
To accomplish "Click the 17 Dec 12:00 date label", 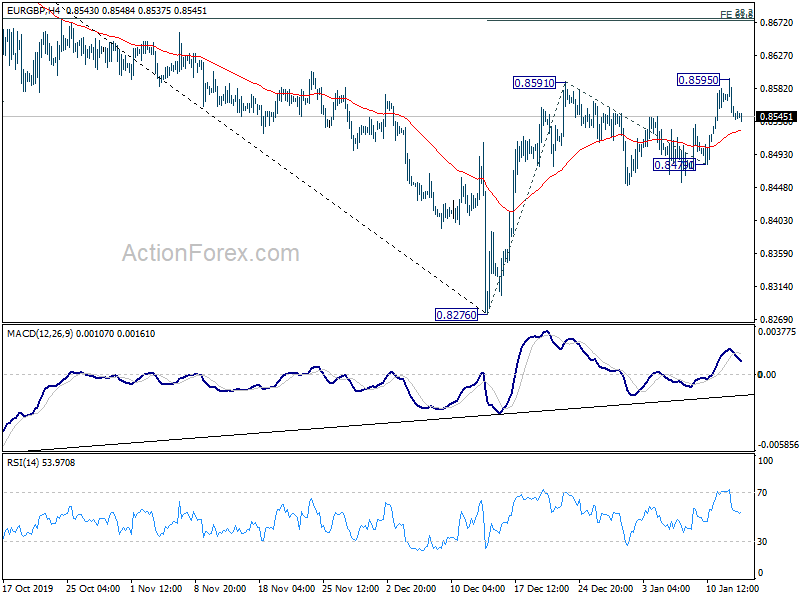I will coord(542,589).
